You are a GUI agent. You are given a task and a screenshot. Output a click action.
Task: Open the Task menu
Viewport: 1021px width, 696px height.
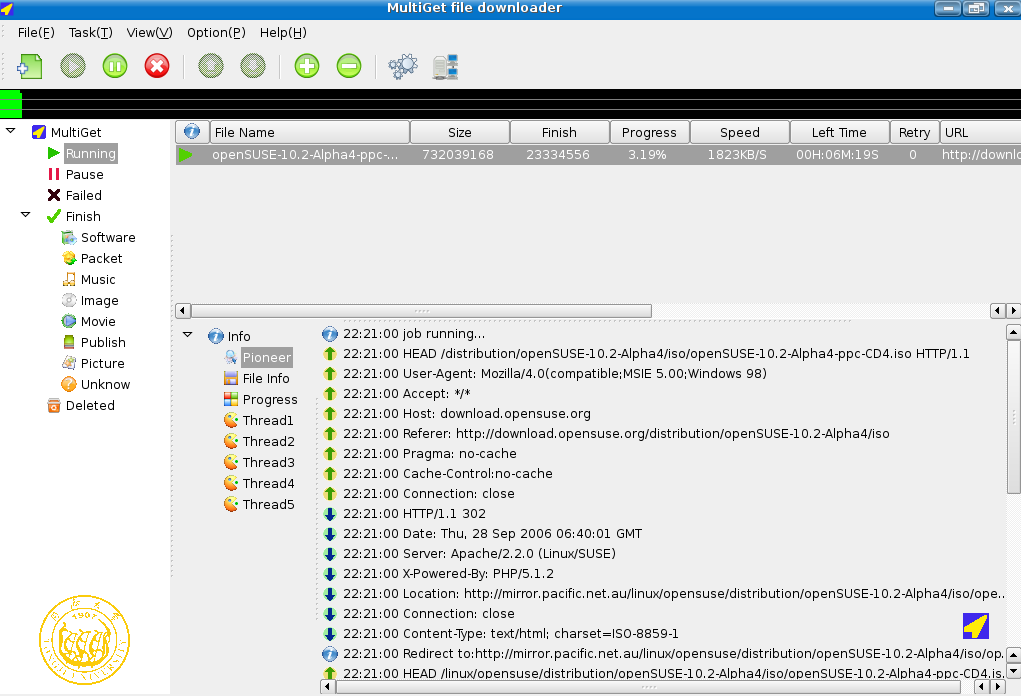[90, 32]
